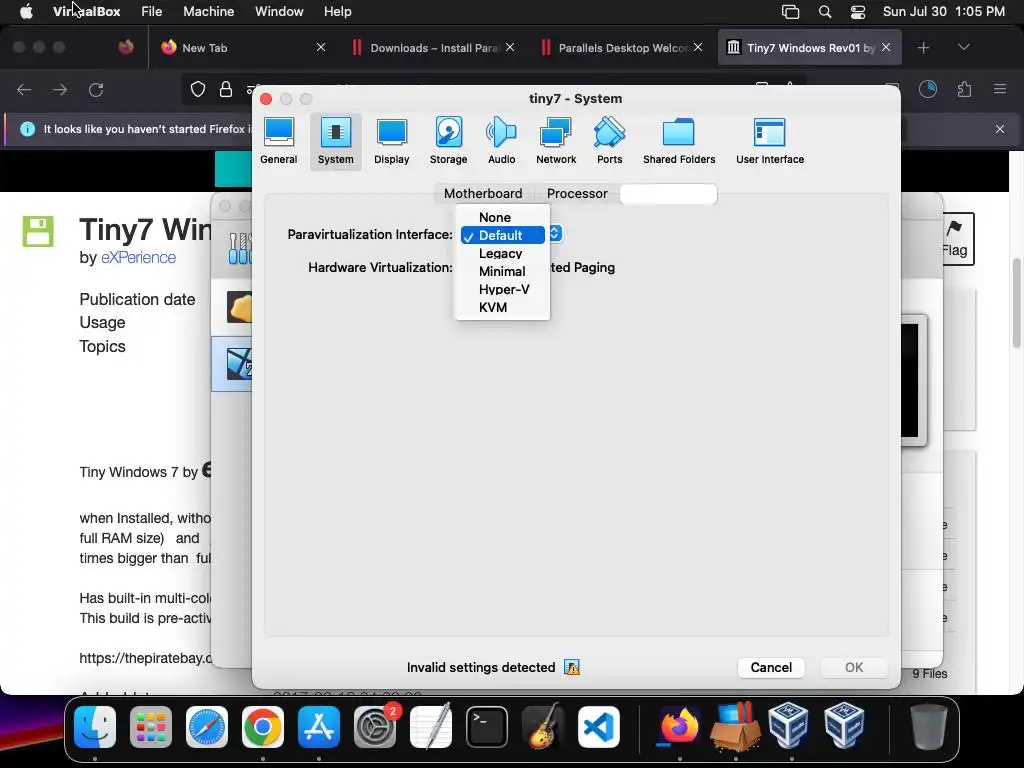Switch to the Processor tab
Image resolution: width=1024 pixels, height=768 pixels.
(x=577, y=193)
